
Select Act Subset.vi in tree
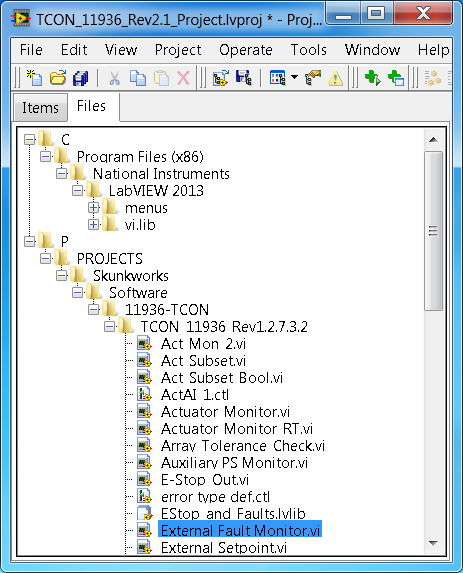pyautogui.click(x=203, y=361)
